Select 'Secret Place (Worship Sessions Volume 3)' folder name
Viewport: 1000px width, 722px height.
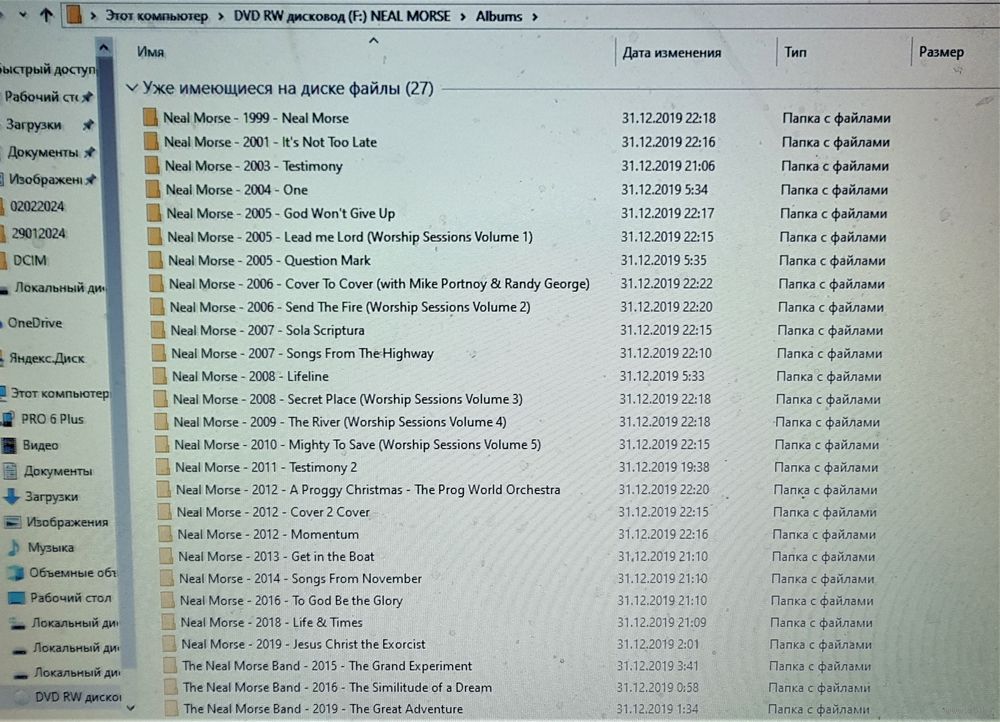pyautogui.click(x=348, y=399)
